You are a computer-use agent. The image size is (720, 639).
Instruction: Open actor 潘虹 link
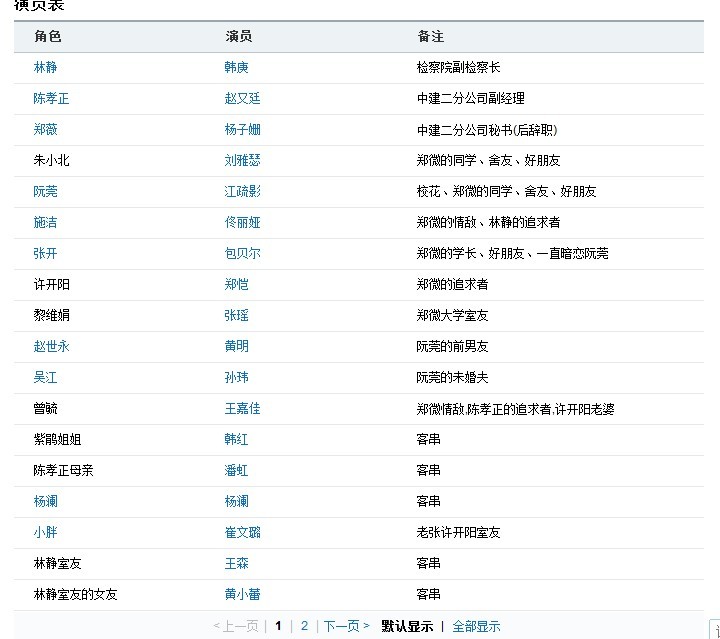pos(236,470)
